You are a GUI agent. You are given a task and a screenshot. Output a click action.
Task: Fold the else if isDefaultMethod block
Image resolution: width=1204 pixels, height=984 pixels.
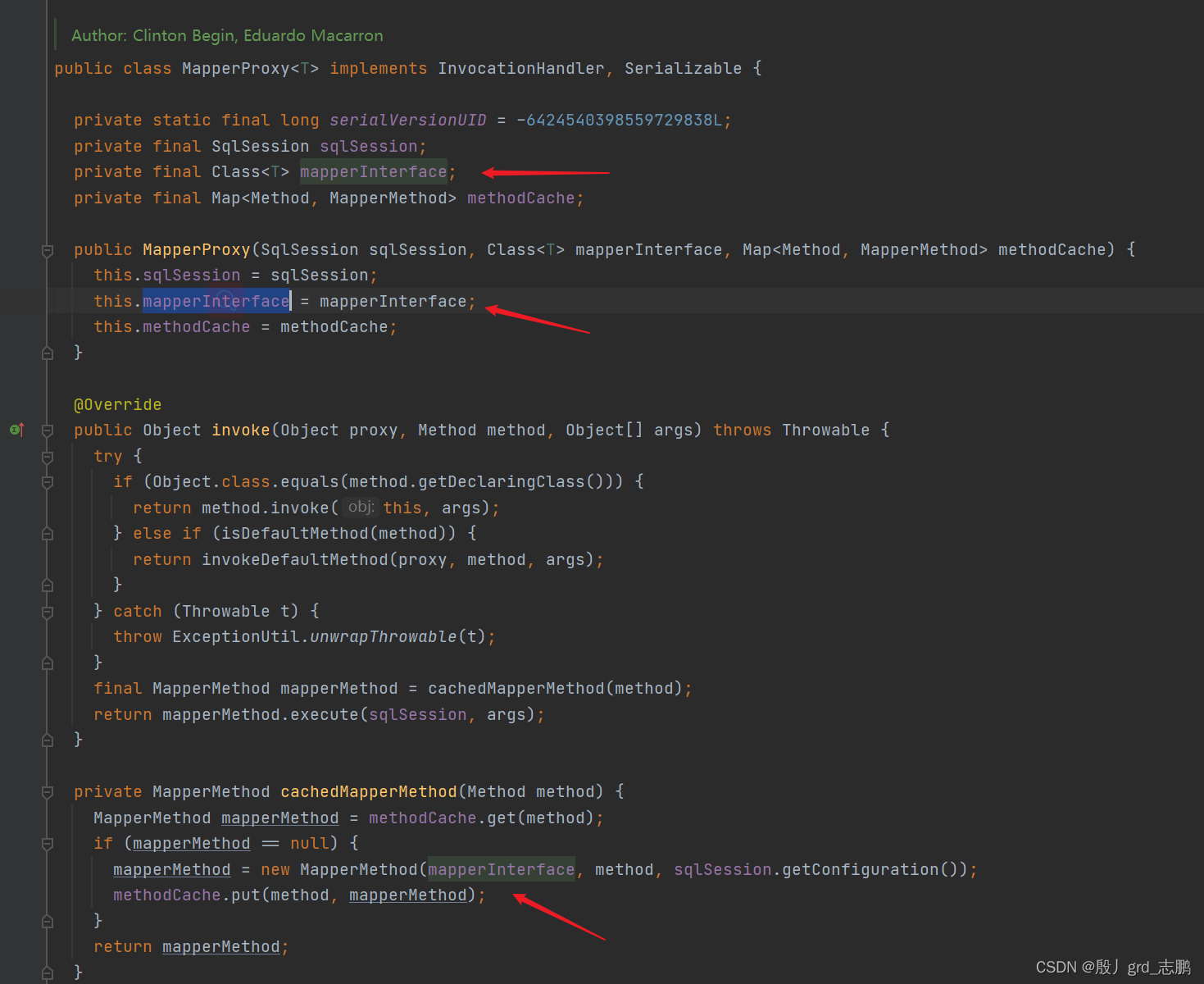click(x=48, y=534)
